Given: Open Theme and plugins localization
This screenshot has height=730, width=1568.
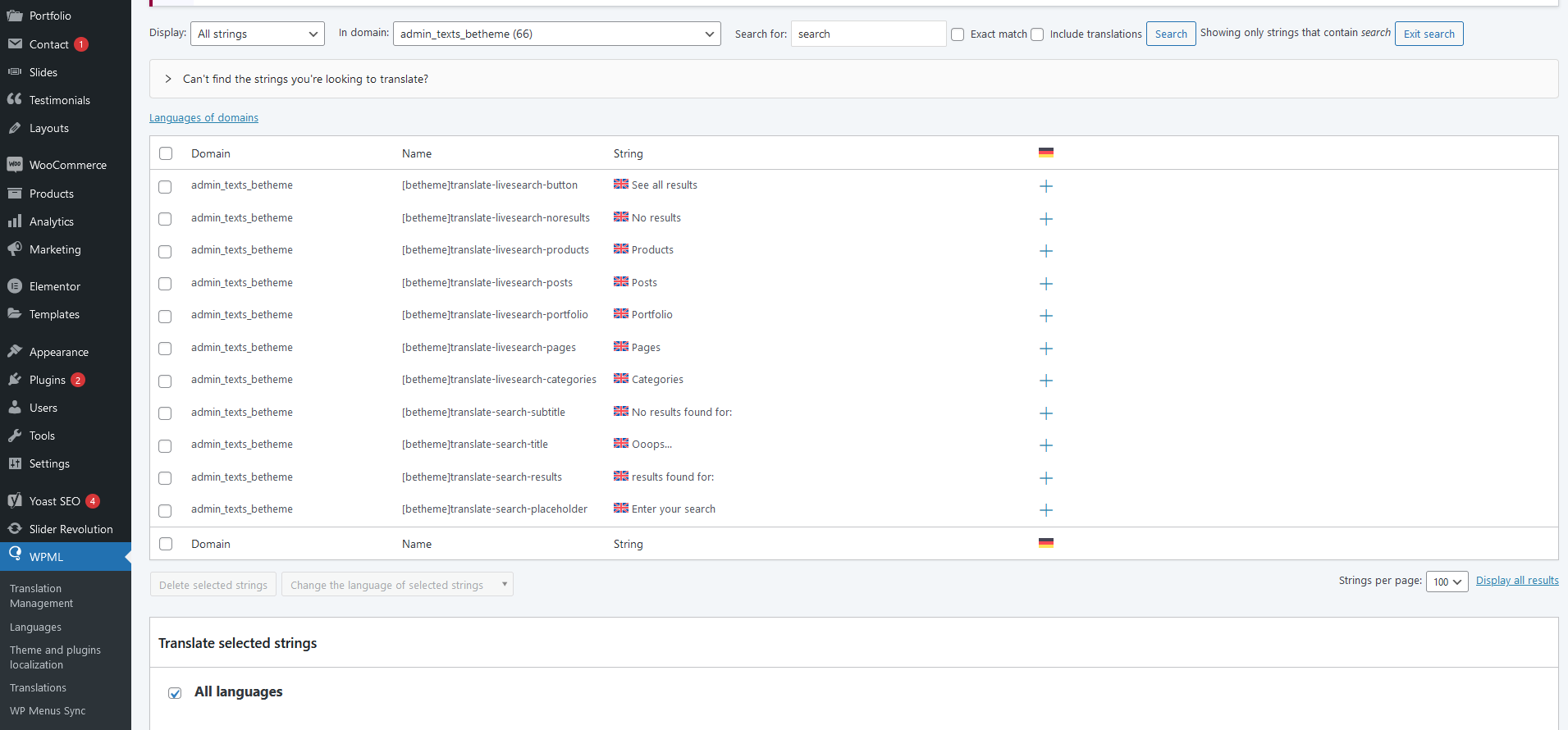Looking at the screenshot, I should click(x=55, y=657).
